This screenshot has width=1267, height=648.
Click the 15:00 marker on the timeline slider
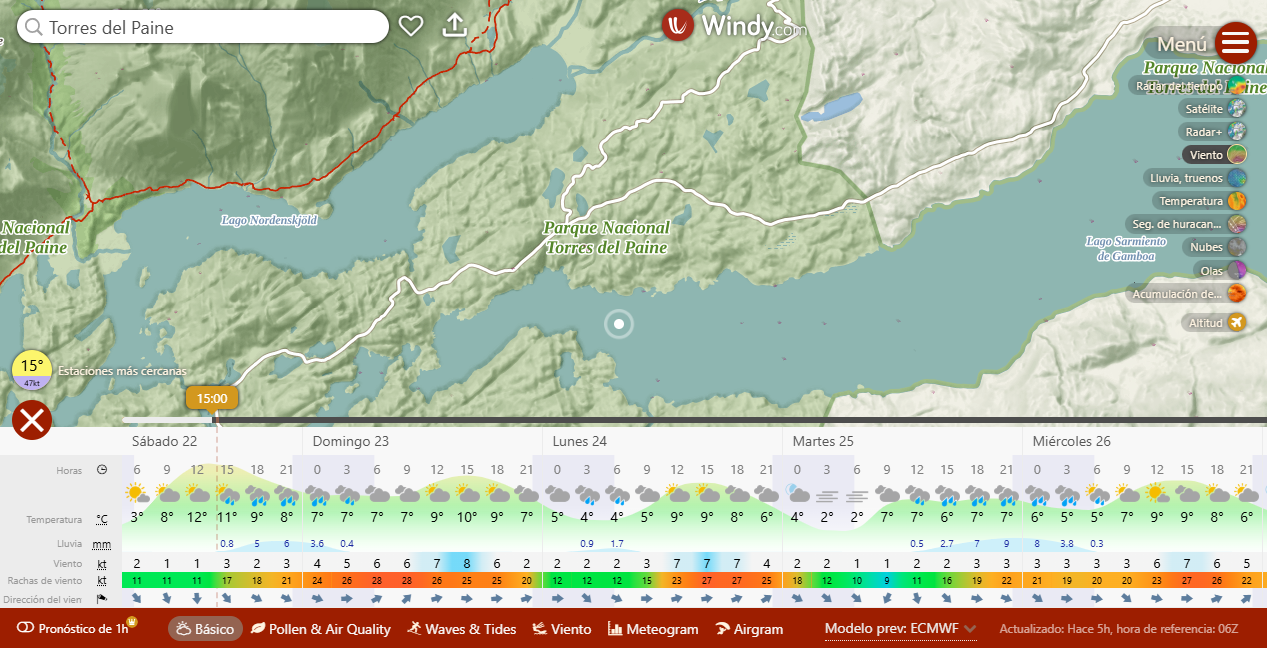[212, 397]
